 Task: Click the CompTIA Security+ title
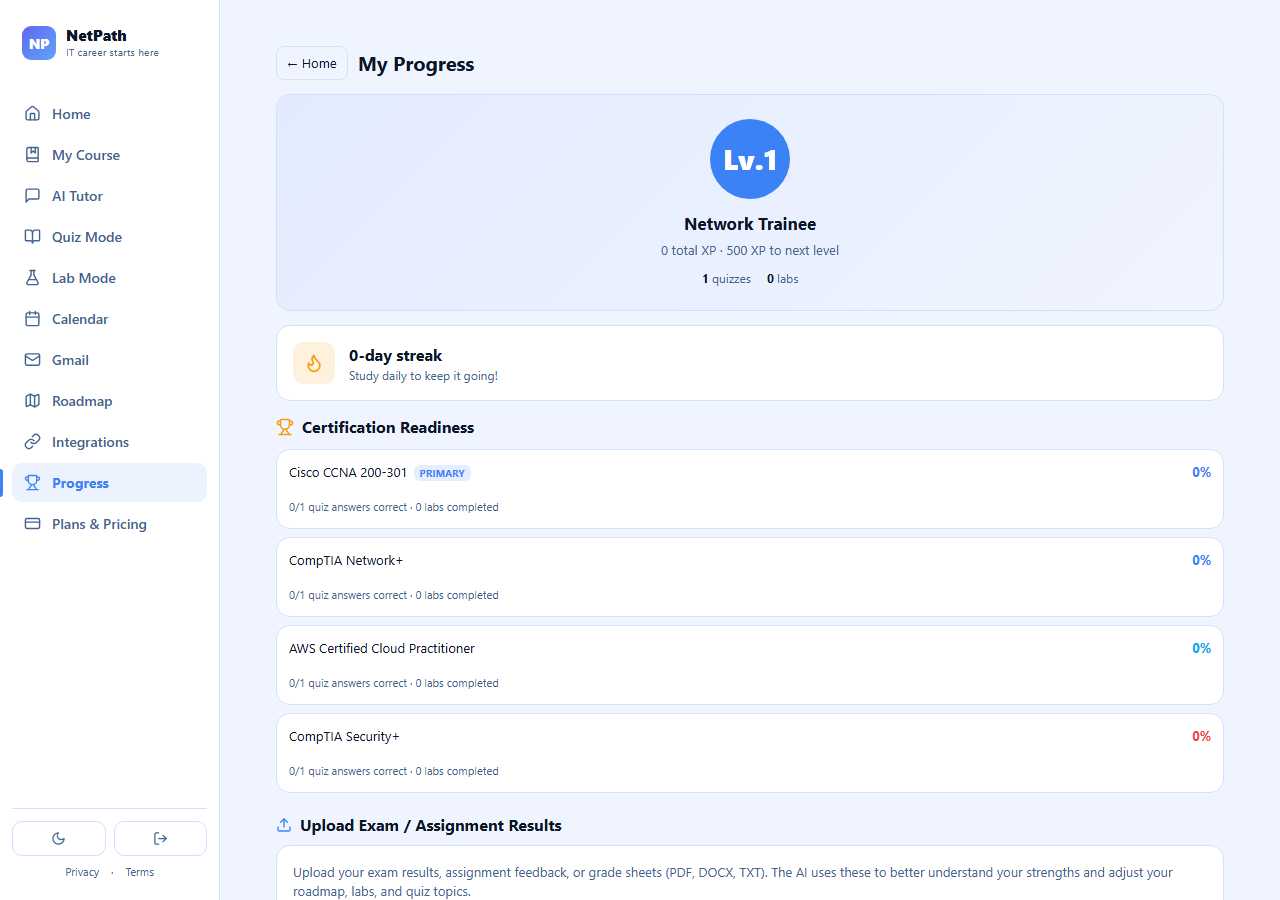[x=344, y=736]
